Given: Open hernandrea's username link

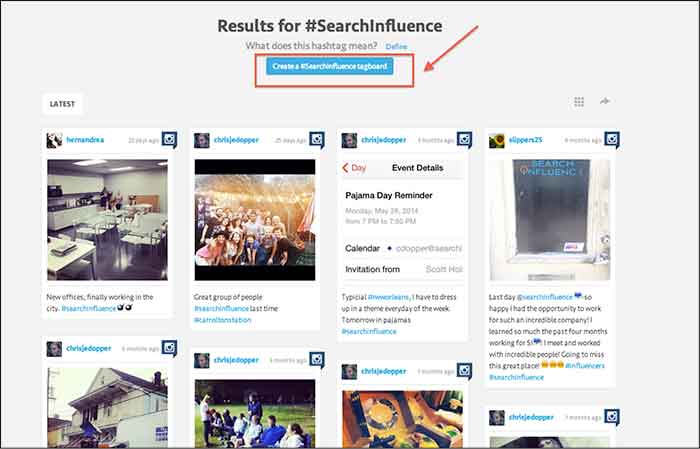Looking at the screenshot, I should [x=85, y=140].
